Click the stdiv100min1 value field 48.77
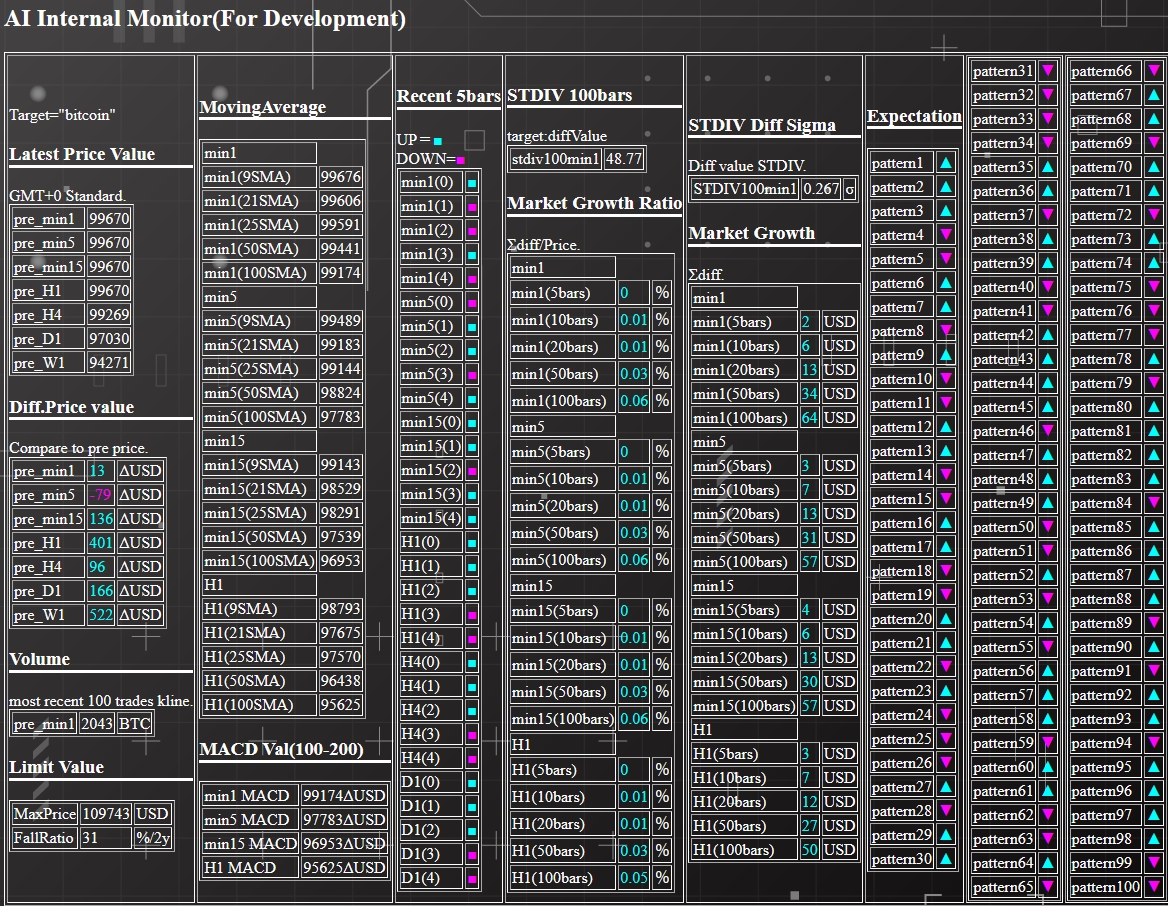The image size is (1168, 906). [x=624, y=159]
